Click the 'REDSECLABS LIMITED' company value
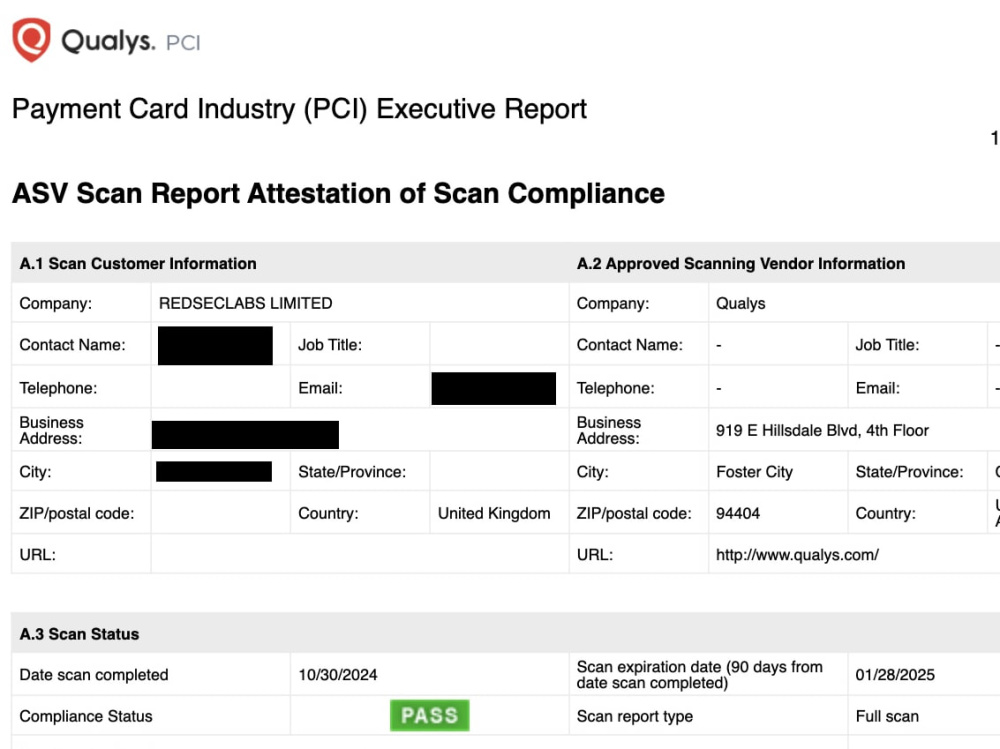This screenshot has height=749, width=1000. pos(246,303)
